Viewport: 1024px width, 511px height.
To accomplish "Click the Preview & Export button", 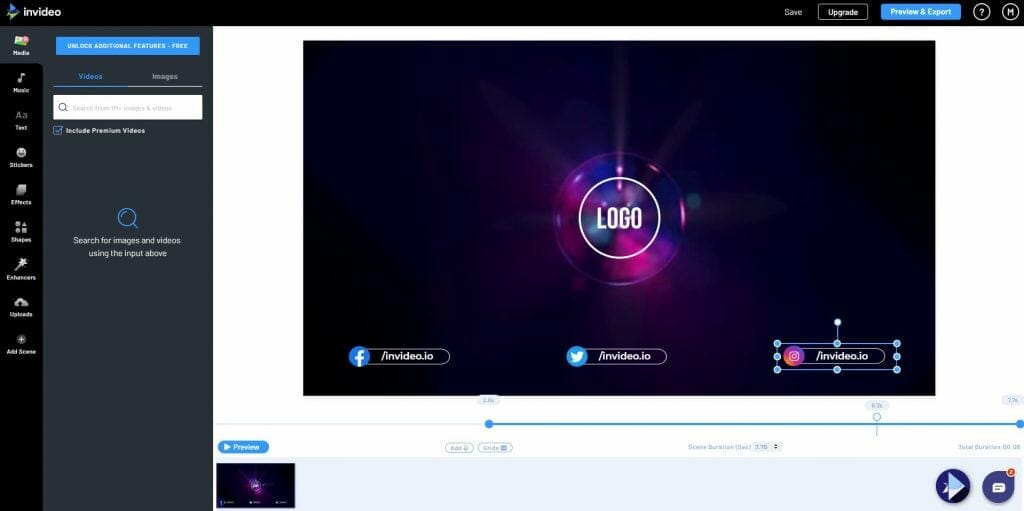I will coord(921,12).
